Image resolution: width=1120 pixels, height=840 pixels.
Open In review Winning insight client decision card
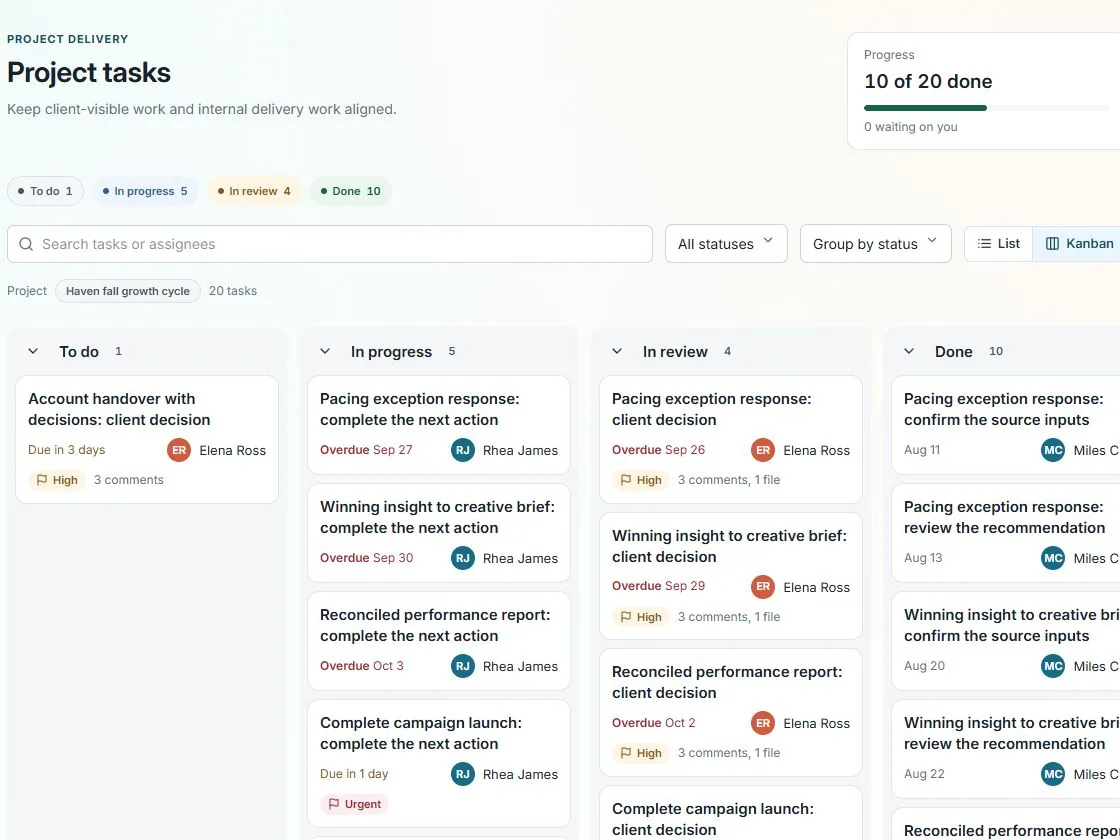coord(731,576)
